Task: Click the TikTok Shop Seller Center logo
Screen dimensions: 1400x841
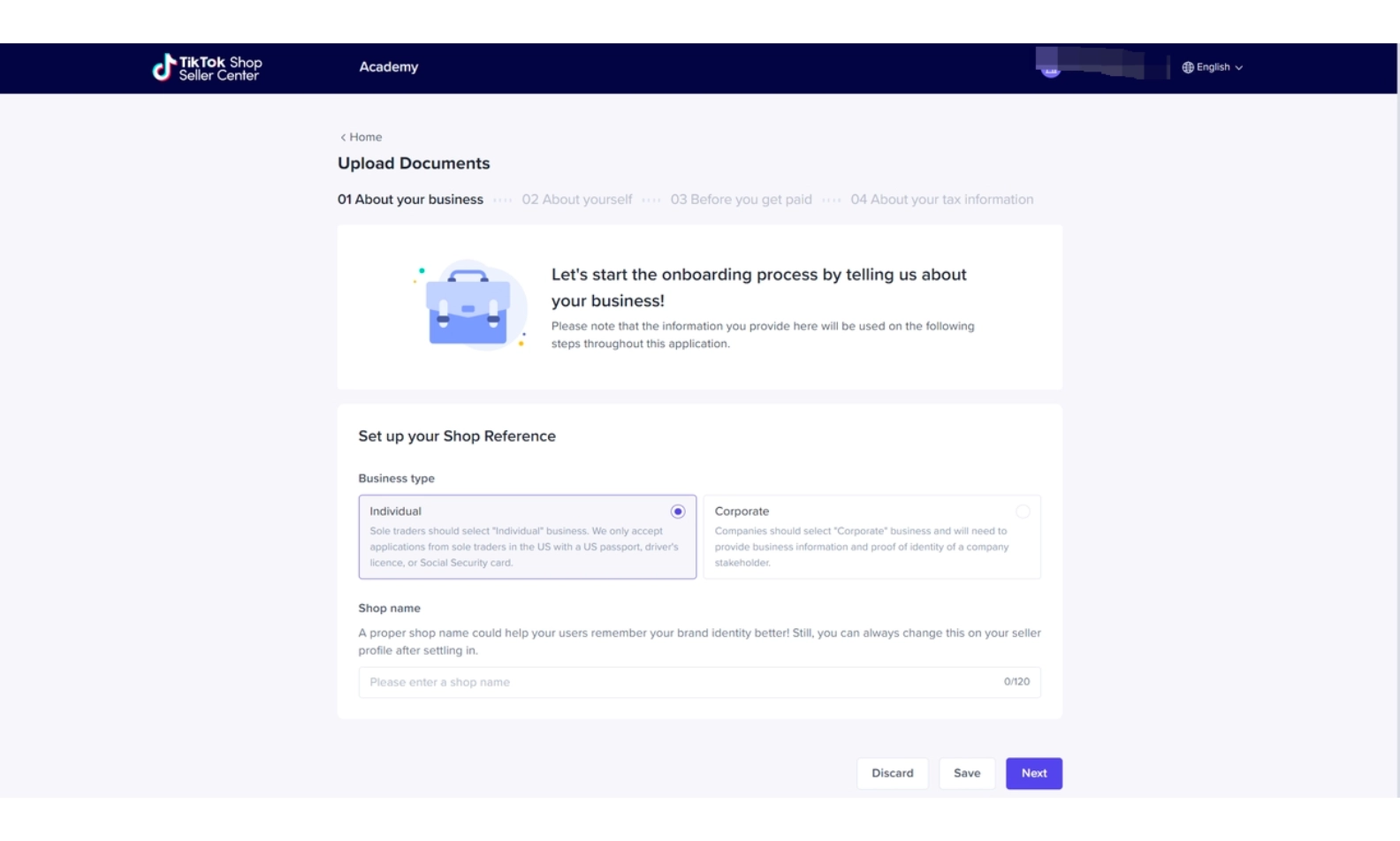Action: click(x=208, y=68)
